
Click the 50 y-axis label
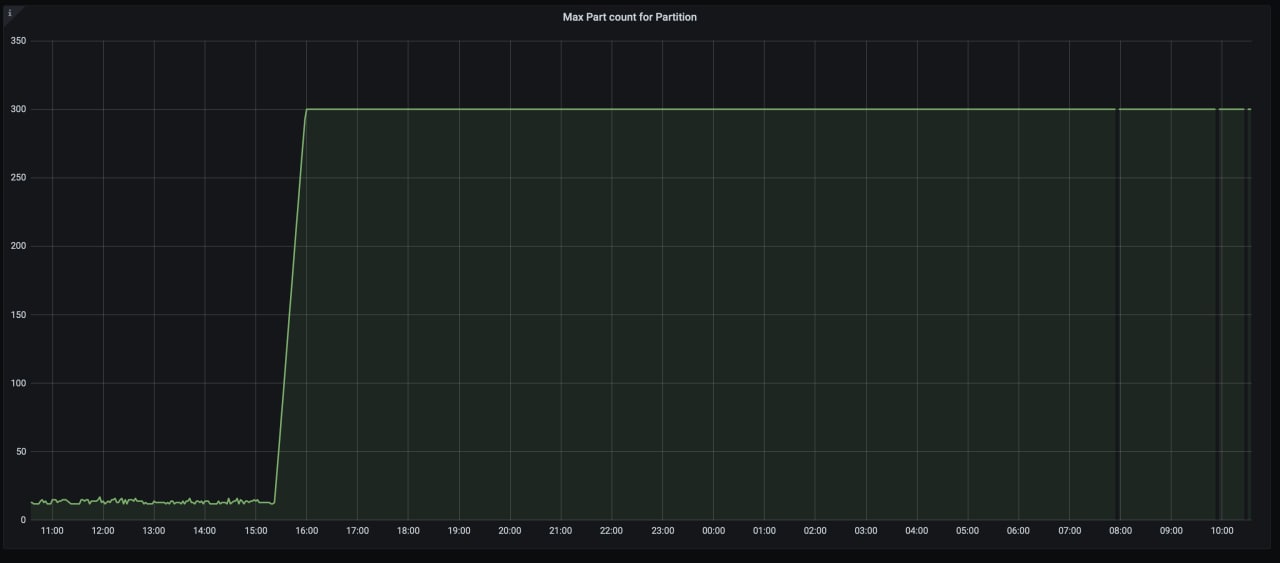click(20, 451)
